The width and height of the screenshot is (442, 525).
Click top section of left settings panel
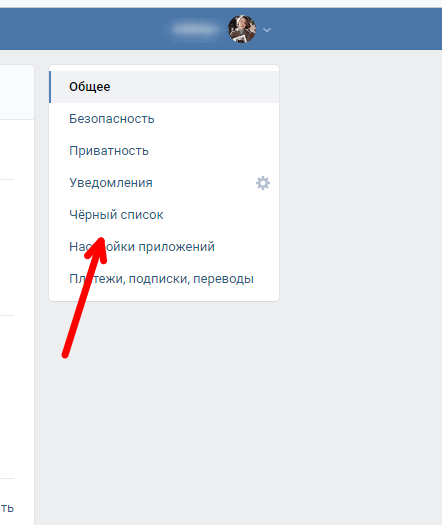tap(17, 92)
